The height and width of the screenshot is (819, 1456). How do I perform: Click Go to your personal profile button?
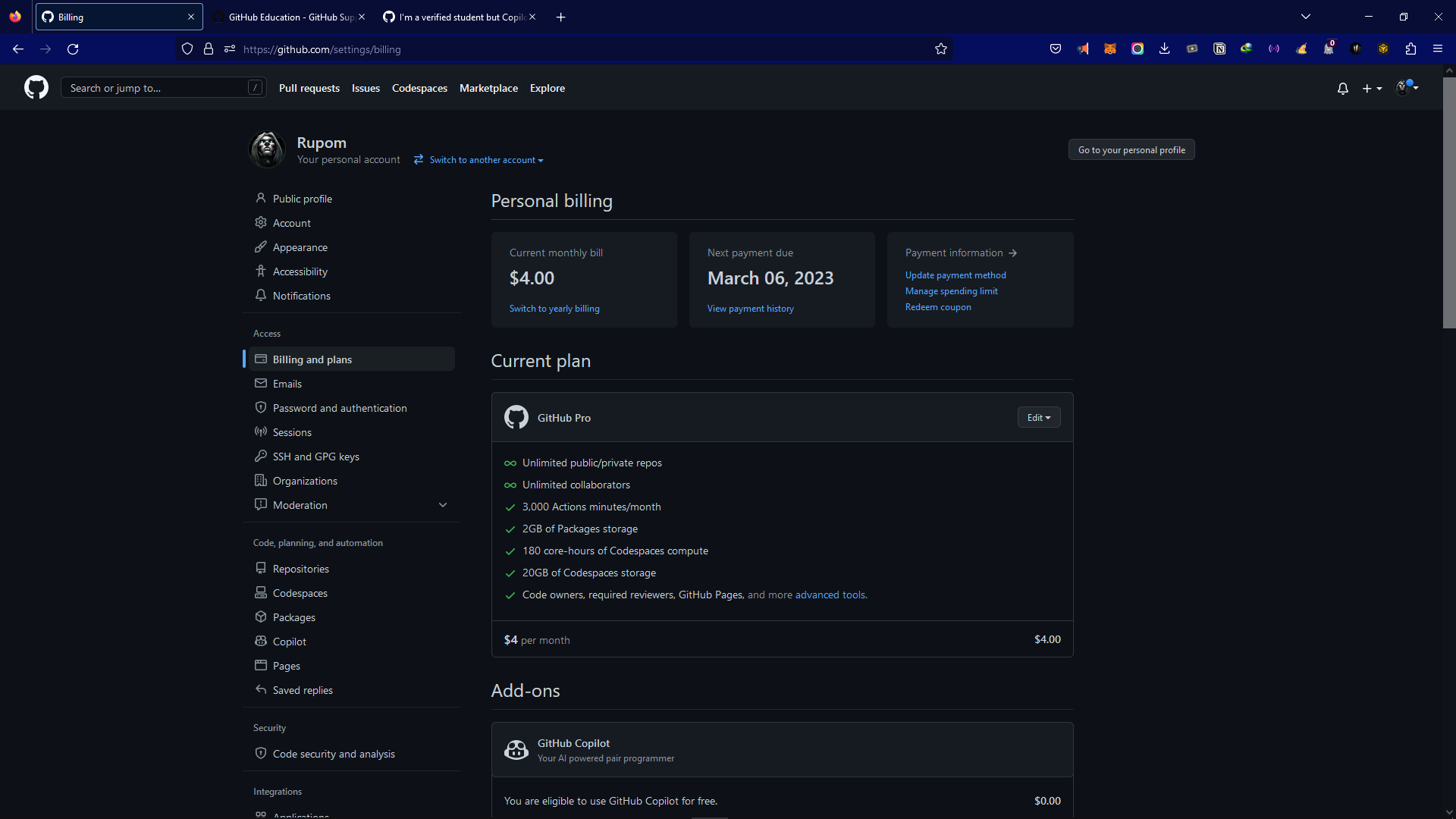[x=1131, y=150]
